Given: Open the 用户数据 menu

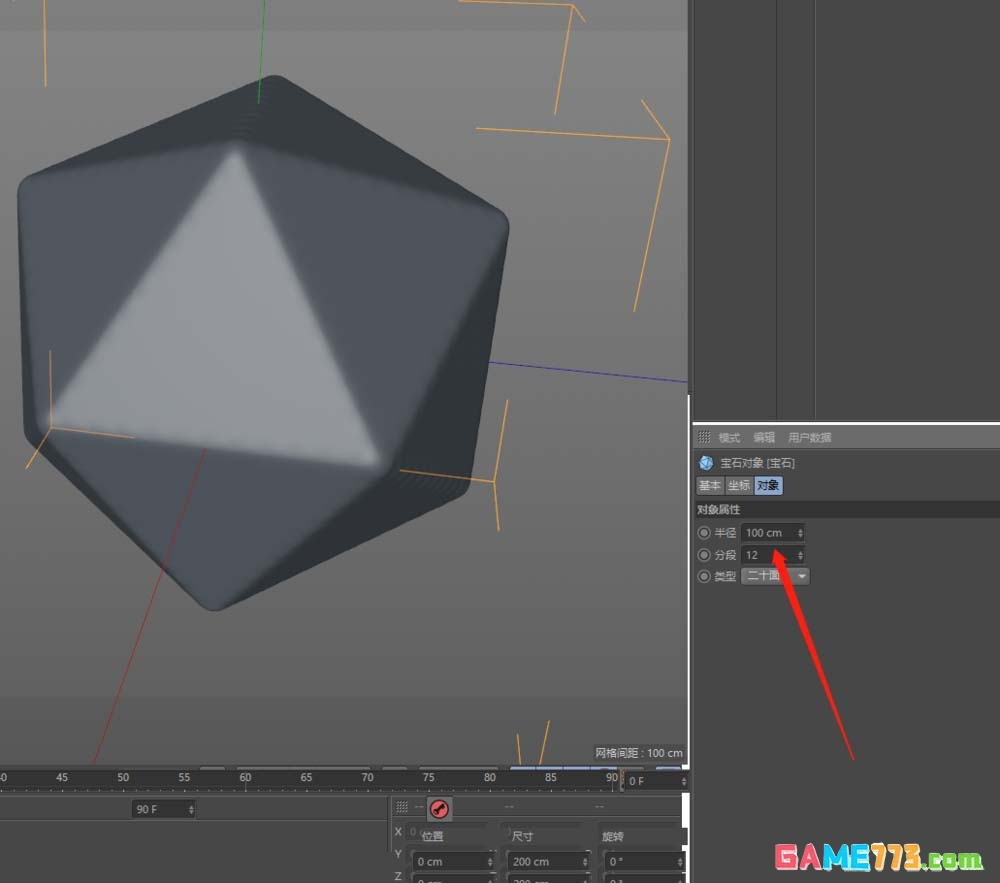Looking at the screenshot, I should pyautogui.click(x=809, y=438).
